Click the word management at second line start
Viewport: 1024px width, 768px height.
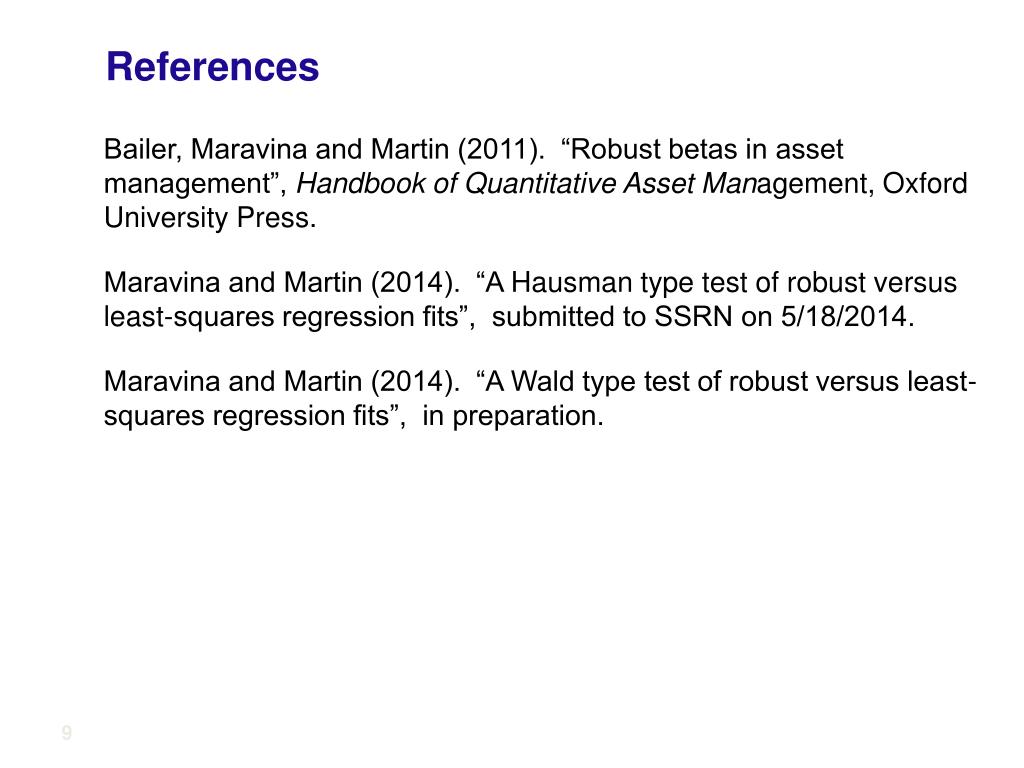pyautogui.click(x=187, y=184)
